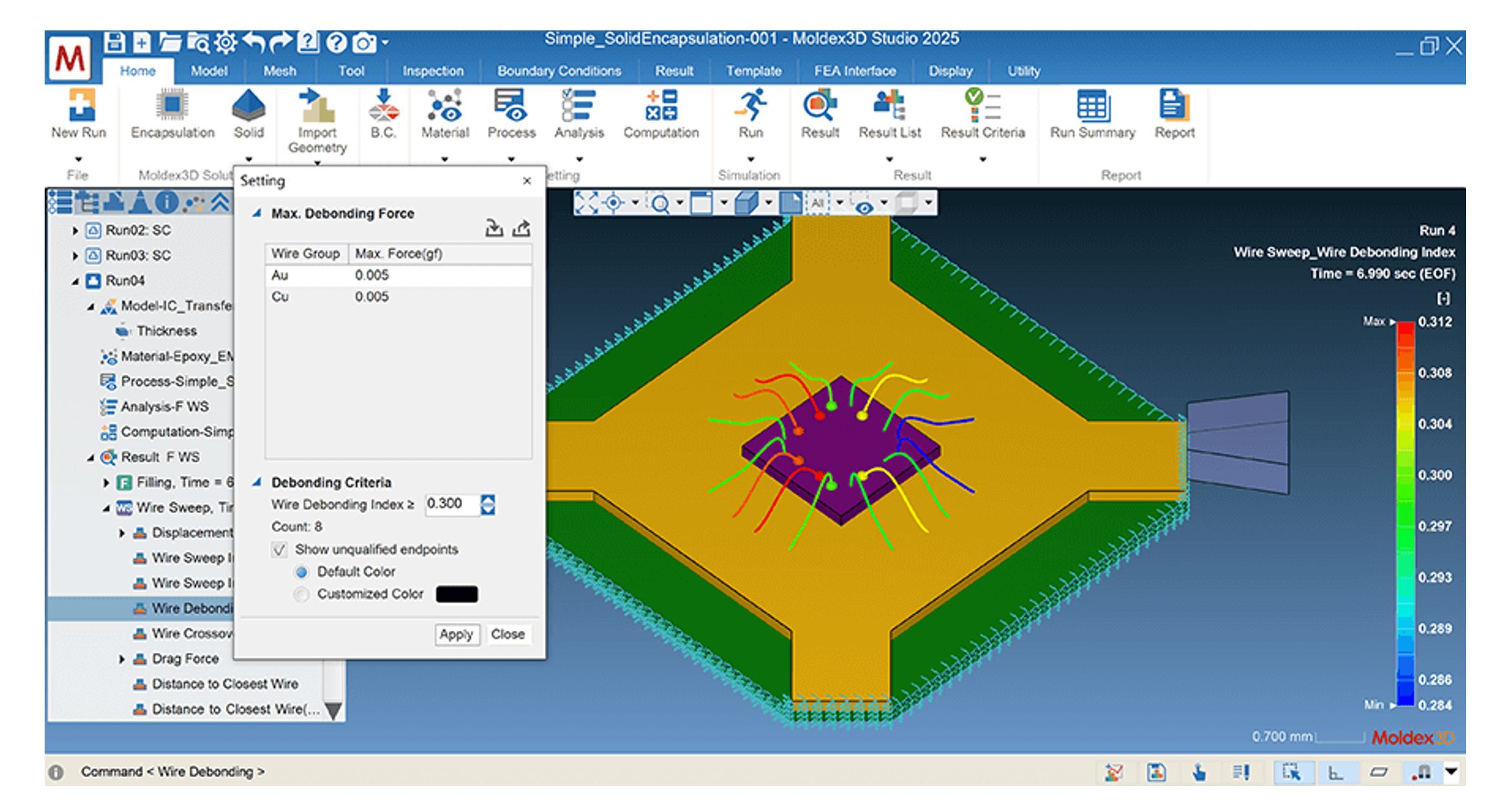This screenshot has height=812, width=1492.
Task: Open the Material settings
Action: (x=445, y=115)
